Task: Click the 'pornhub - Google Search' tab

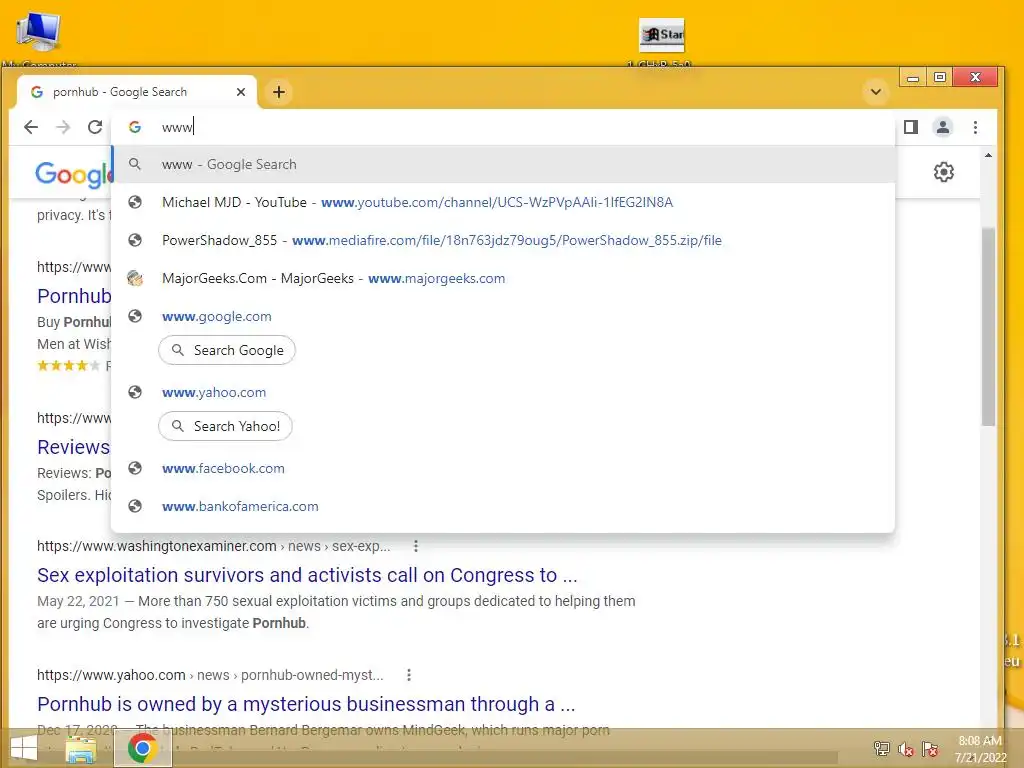Action: point(137,92)
